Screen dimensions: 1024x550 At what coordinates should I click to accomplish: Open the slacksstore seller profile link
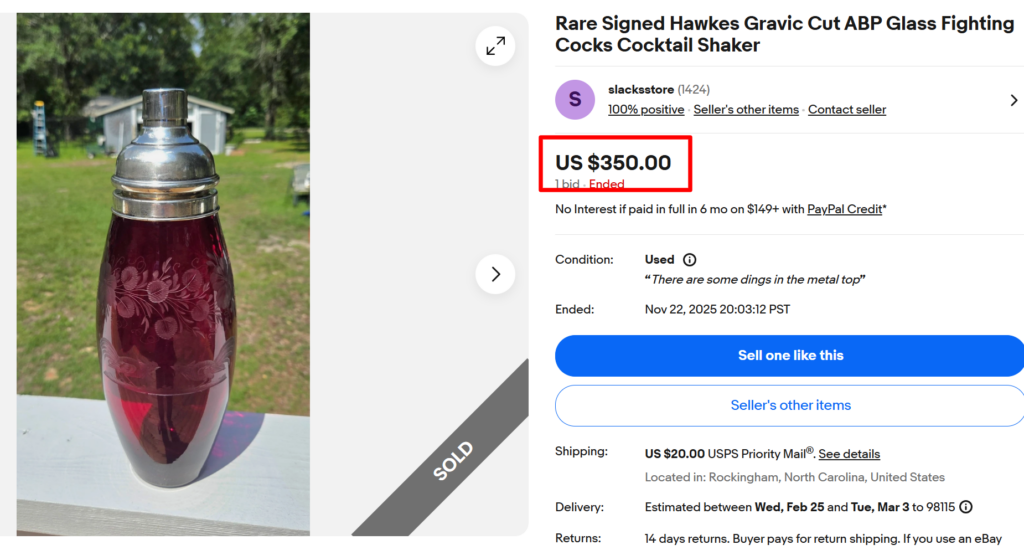click(640, 90)
